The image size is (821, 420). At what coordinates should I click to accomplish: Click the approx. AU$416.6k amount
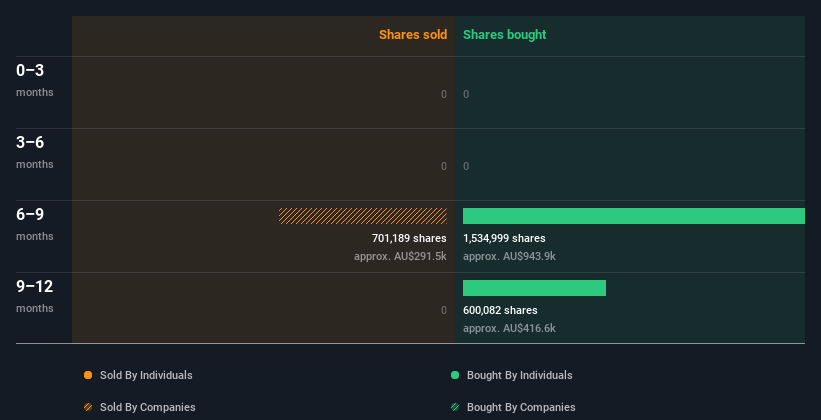(x=509, y=328)
